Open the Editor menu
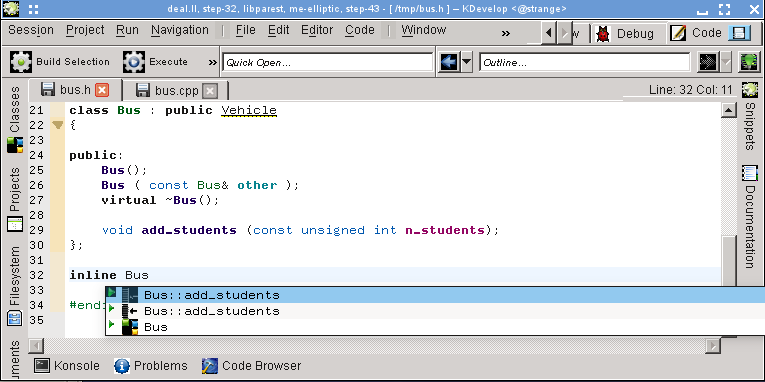This screenshot has width=765, height=382. coord(317,30)
